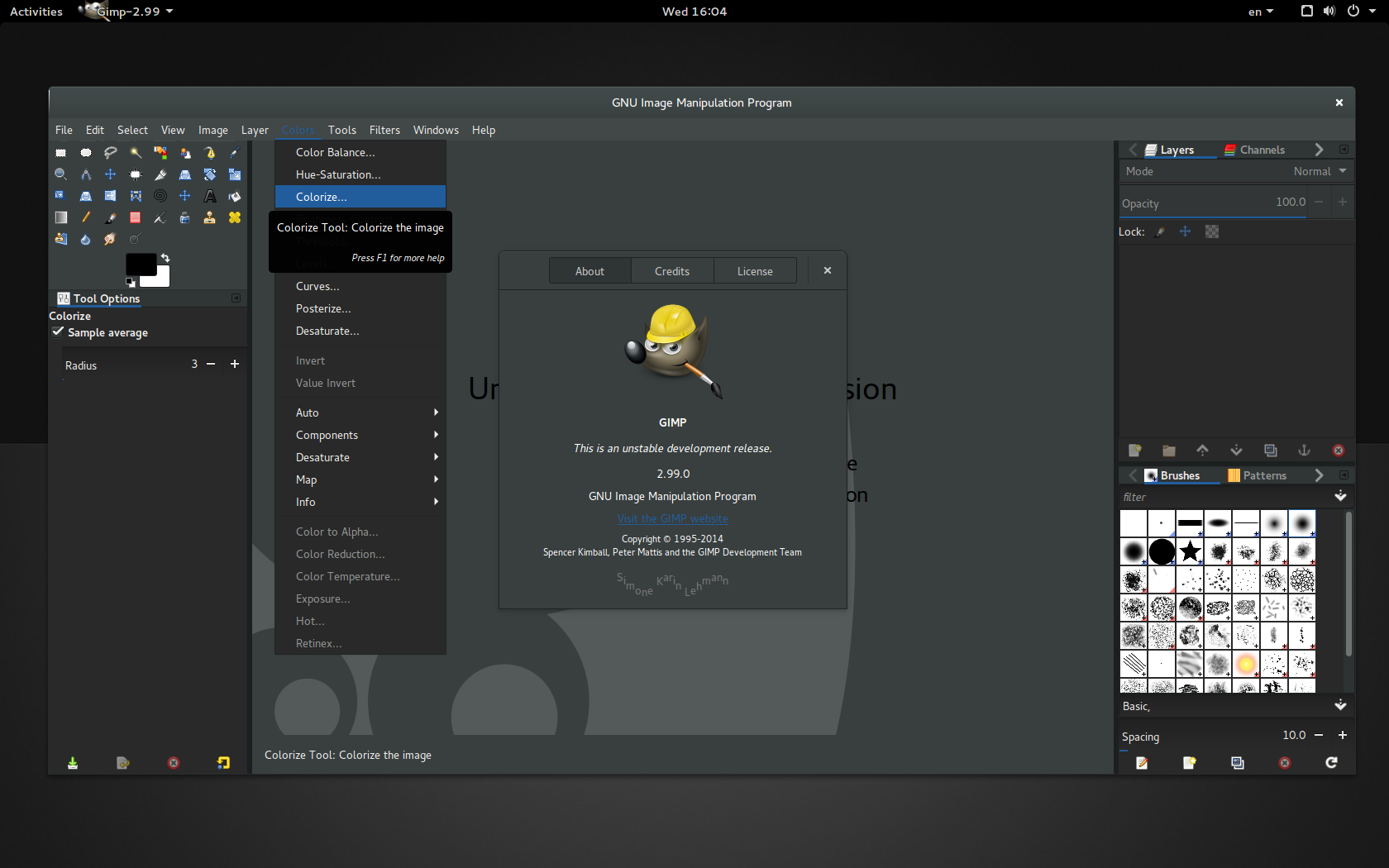Click the Opacity slider
Viewport: 1389px width, 868px height.
(x=1213, y=203)
